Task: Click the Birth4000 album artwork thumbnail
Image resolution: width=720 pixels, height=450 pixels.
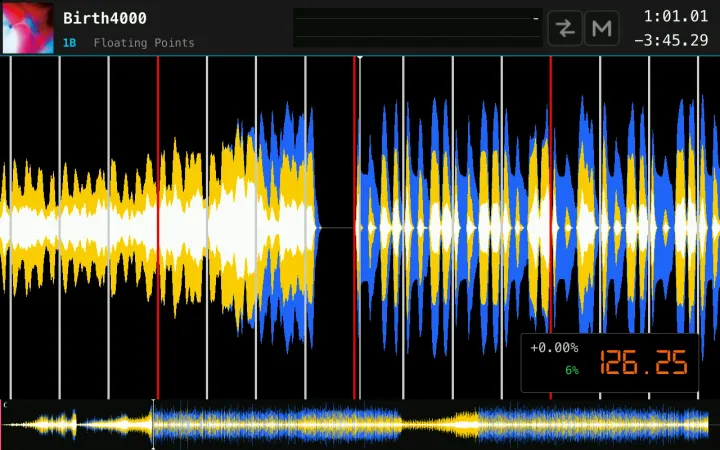Action: [x=28, y=28]
